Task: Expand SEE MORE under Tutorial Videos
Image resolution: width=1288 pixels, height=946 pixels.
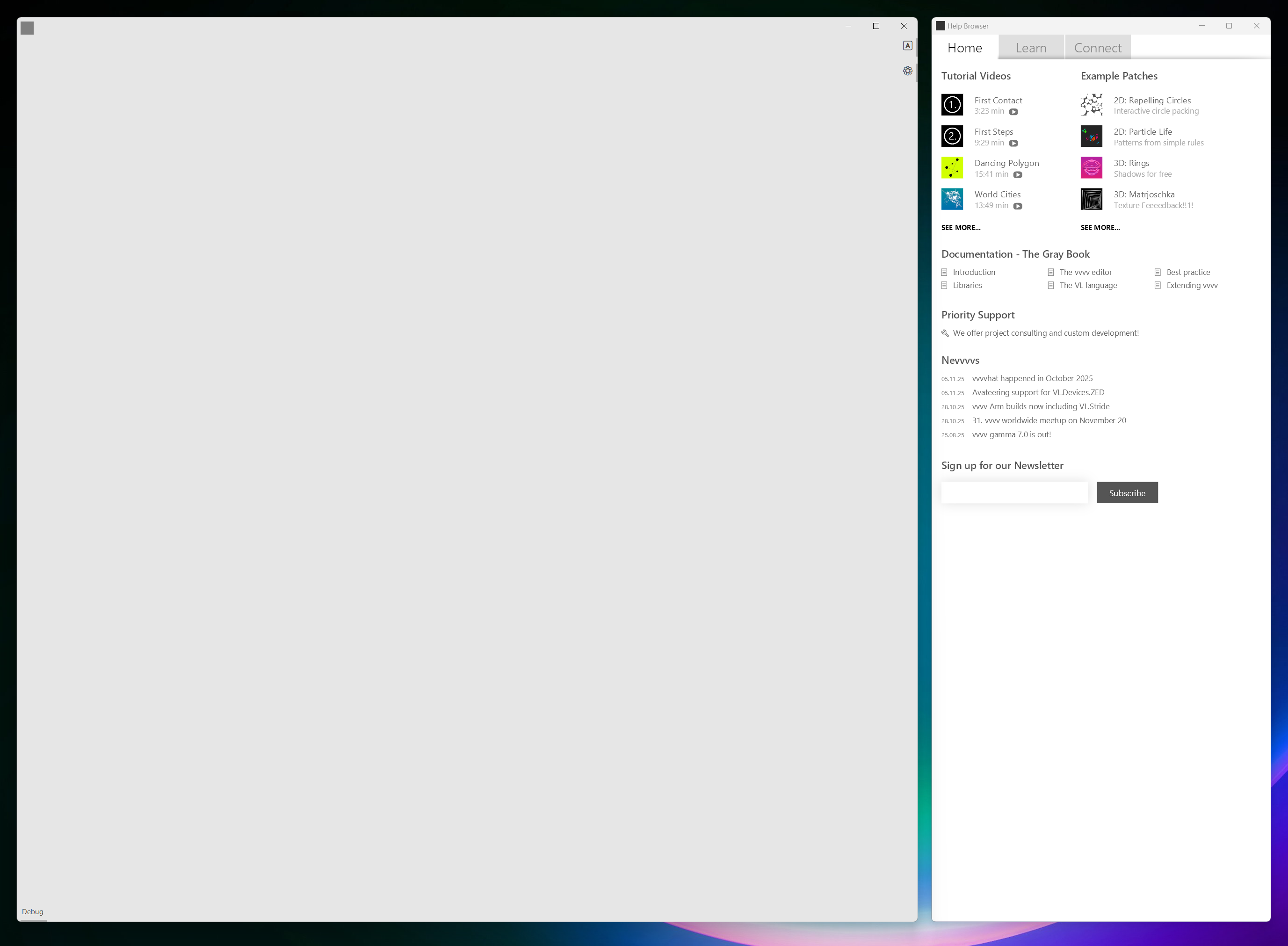Action: coord(961,228)
